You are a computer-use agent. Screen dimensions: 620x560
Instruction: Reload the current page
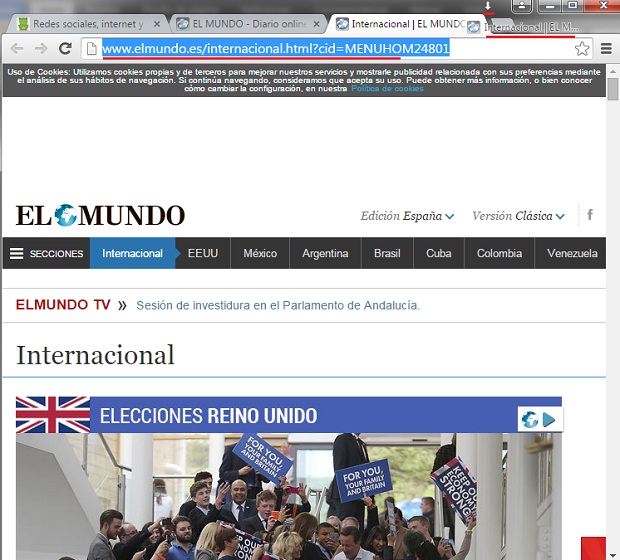65,48
